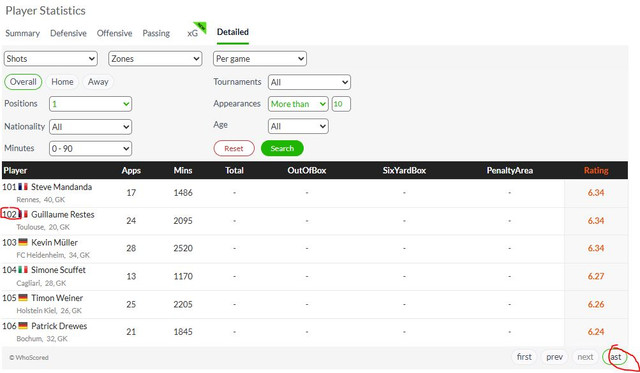
Task: Open the Age dropdown
Action: click(298, 126)
